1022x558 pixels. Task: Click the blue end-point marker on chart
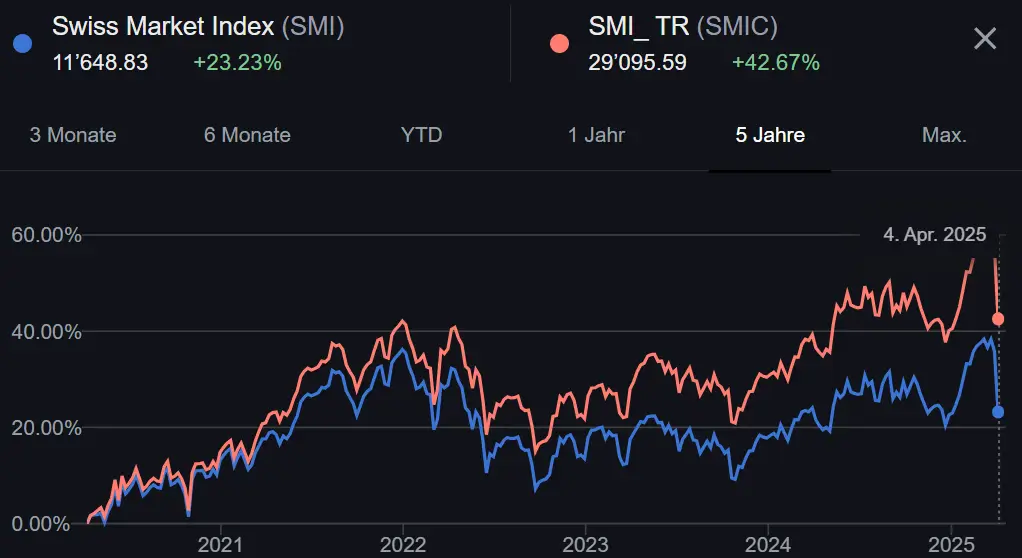pyautogui.click(x=998, y=412)
